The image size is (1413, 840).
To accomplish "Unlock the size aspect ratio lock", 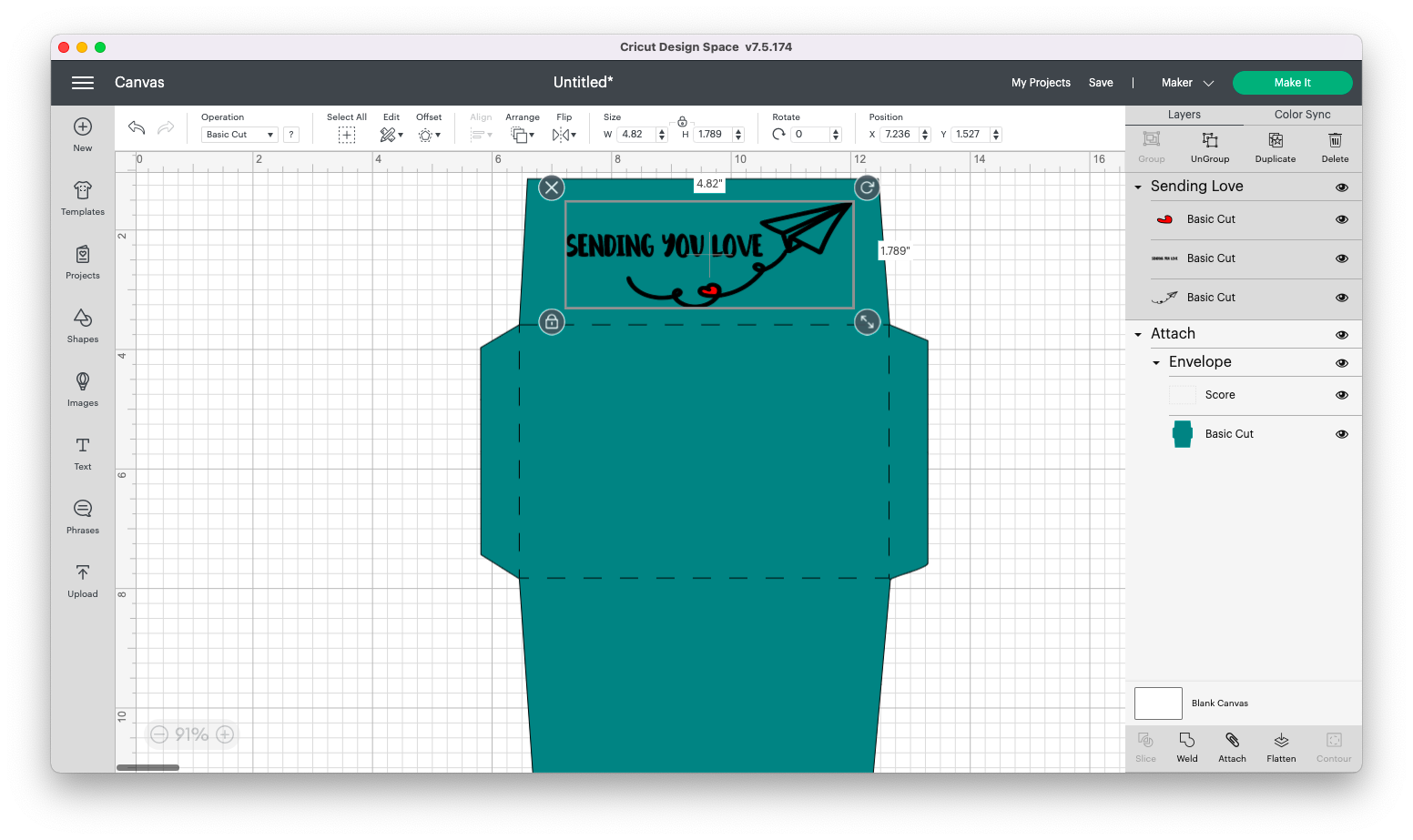I will pyautogui.click(x=682, y=120).
